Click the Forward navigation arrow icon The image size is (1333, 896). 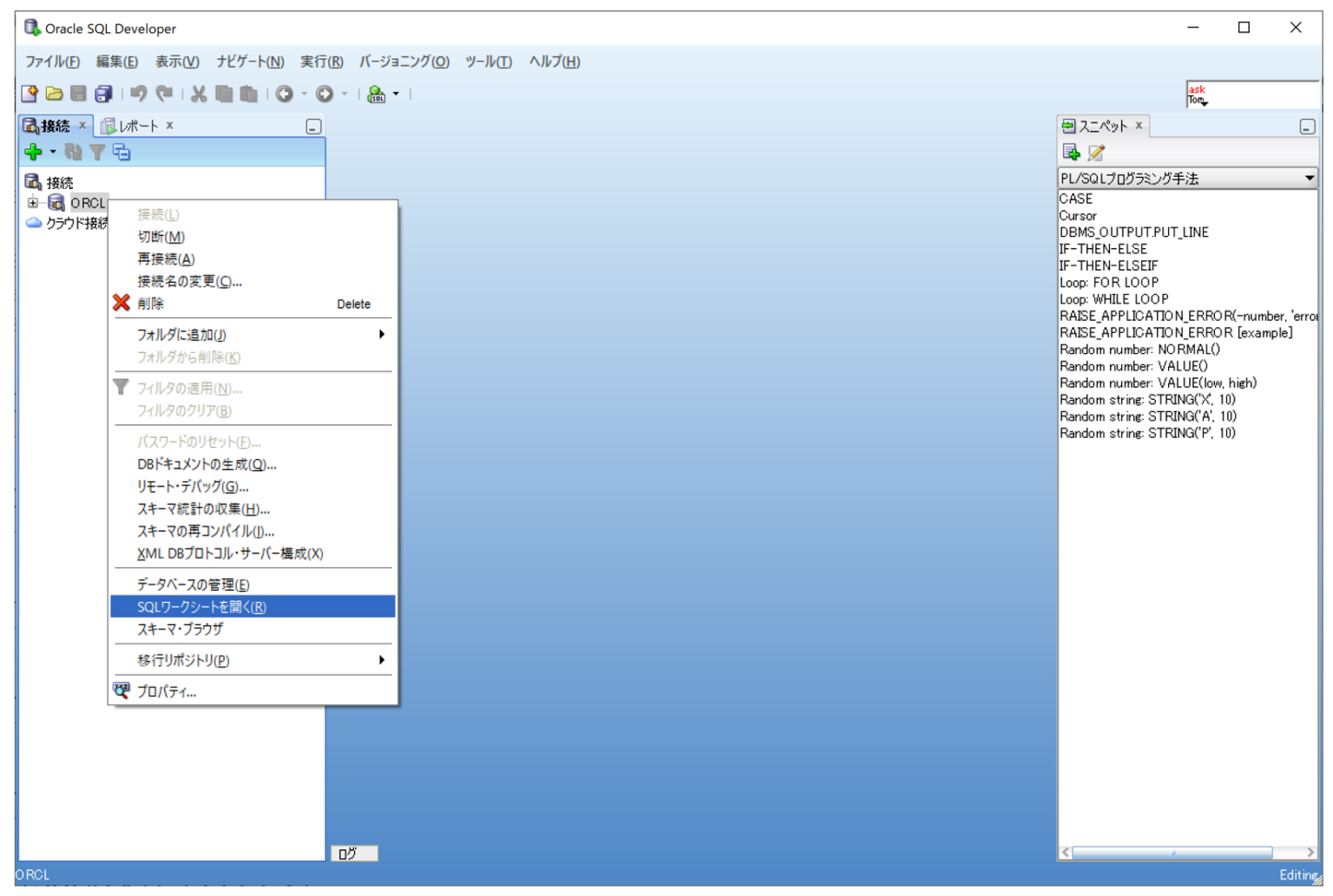[x=325, y=94]
